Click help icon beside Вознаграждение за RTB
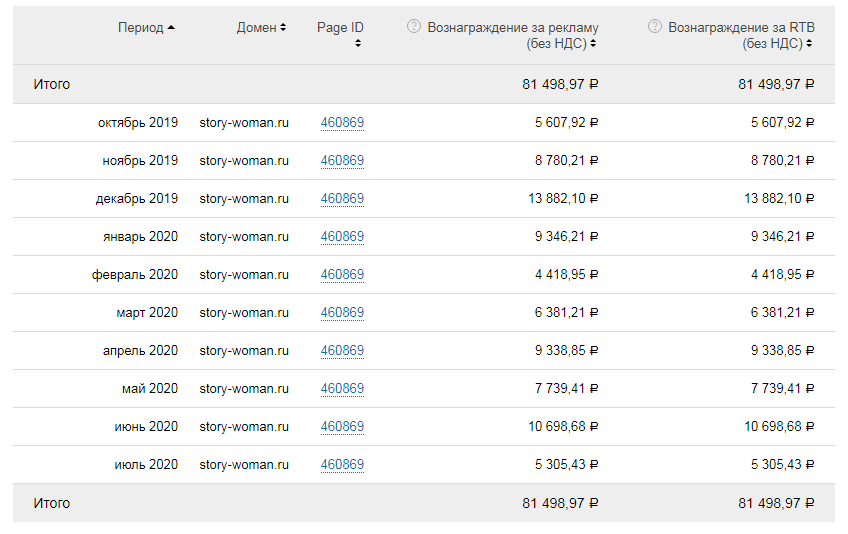848x534 pixels. [655, 27]
